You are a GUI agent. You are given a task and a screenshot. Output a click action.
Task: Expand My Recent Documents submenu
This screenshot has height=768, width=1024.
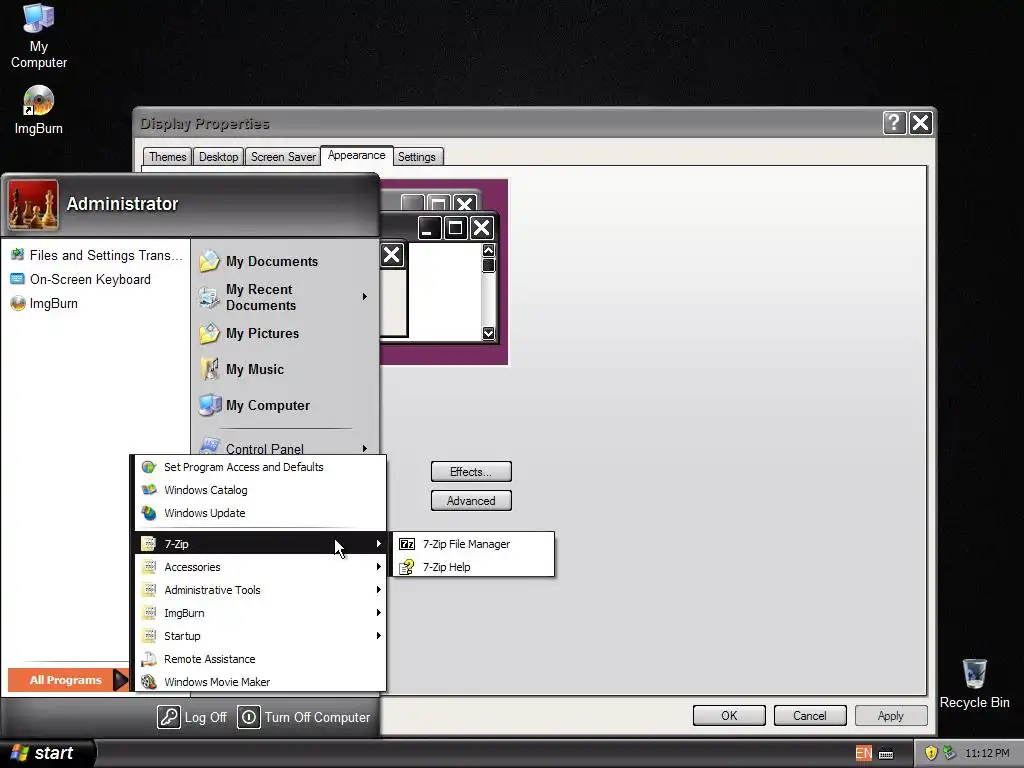[285, 297]
